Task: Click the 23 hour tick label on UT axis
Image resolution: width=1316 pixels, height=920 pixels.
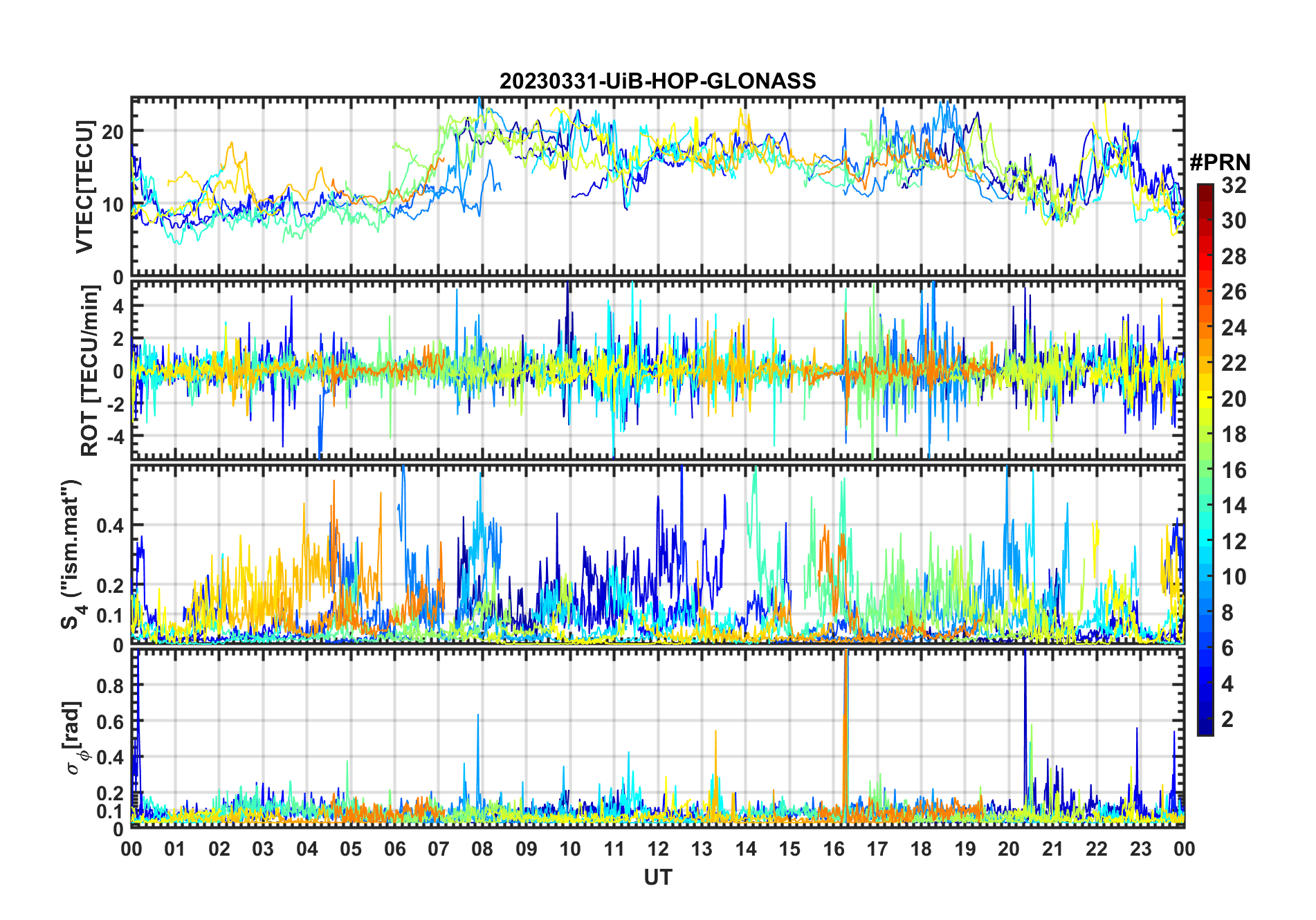Action: point(1140,849)
